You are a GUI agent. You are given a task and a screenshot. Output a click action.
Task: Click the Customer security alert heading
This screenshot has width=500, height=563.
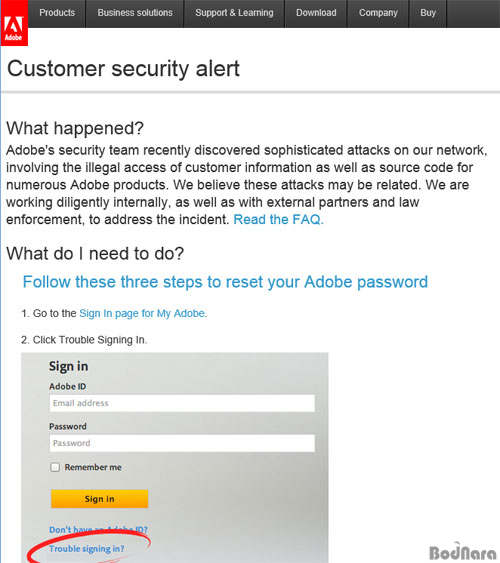[x=123, y=69]
